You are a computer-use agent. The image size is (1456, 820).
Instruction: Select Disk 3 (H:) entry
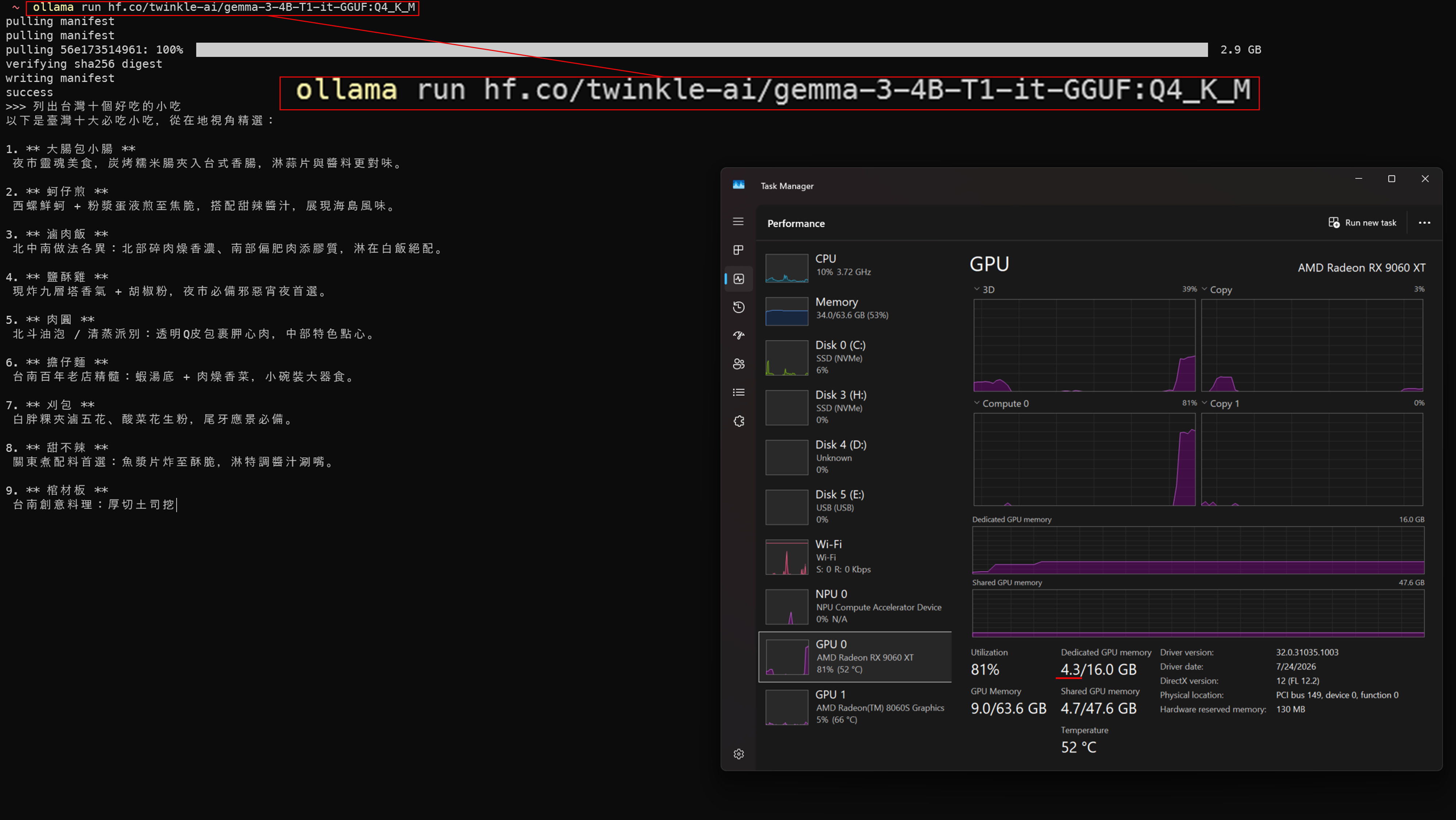coord(855,407)
